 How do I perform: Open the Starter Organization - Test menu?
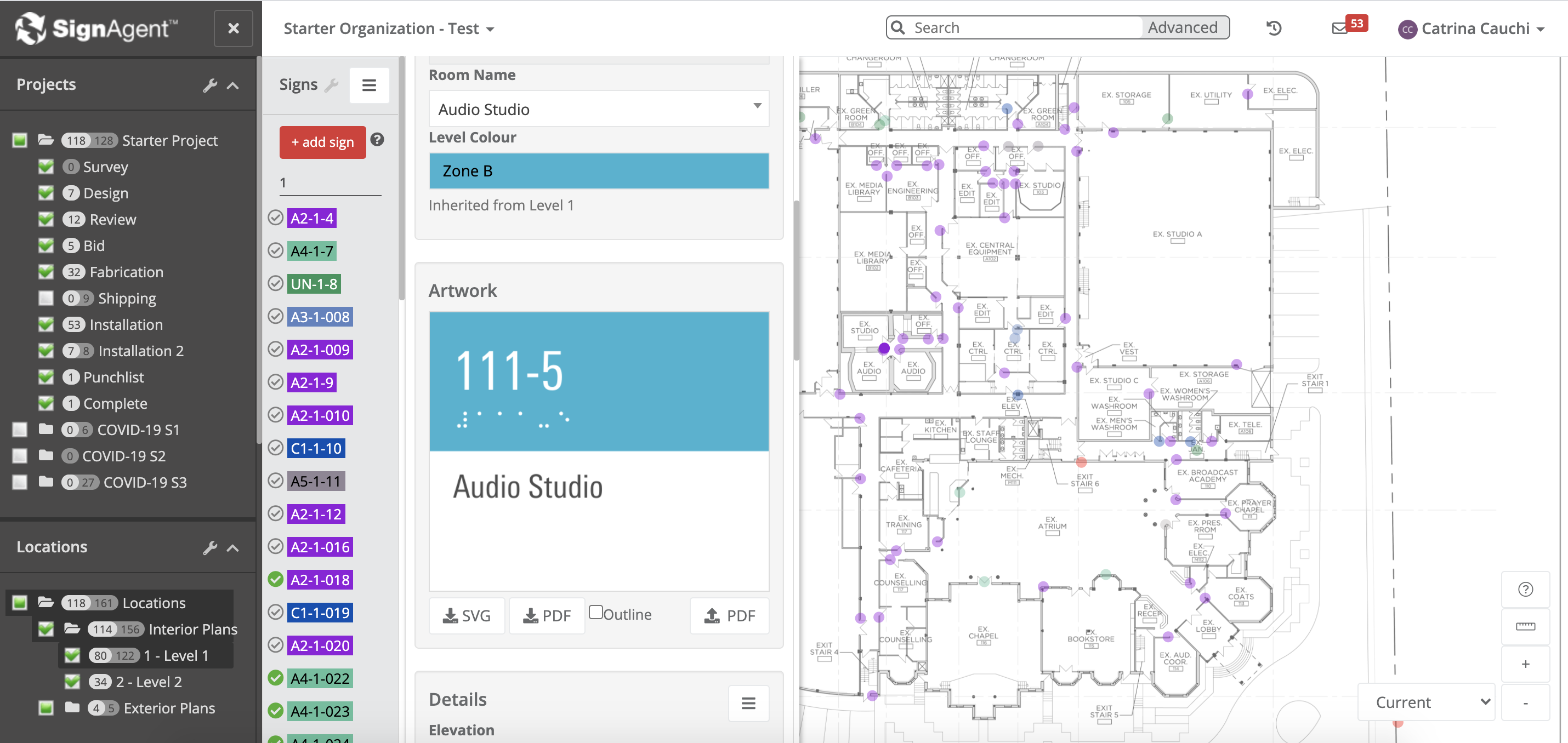pos(388,28)
